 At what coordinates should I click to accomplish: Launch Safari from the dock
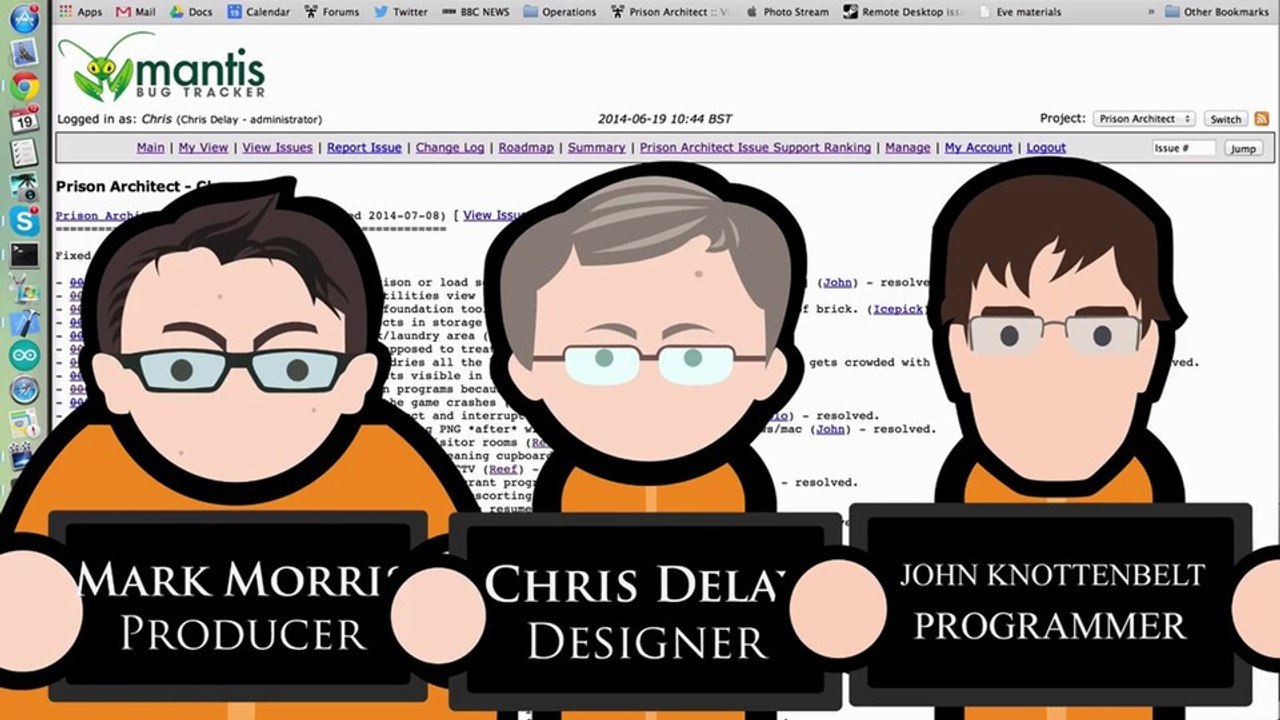pyautogui.click(x=24, y=389)
